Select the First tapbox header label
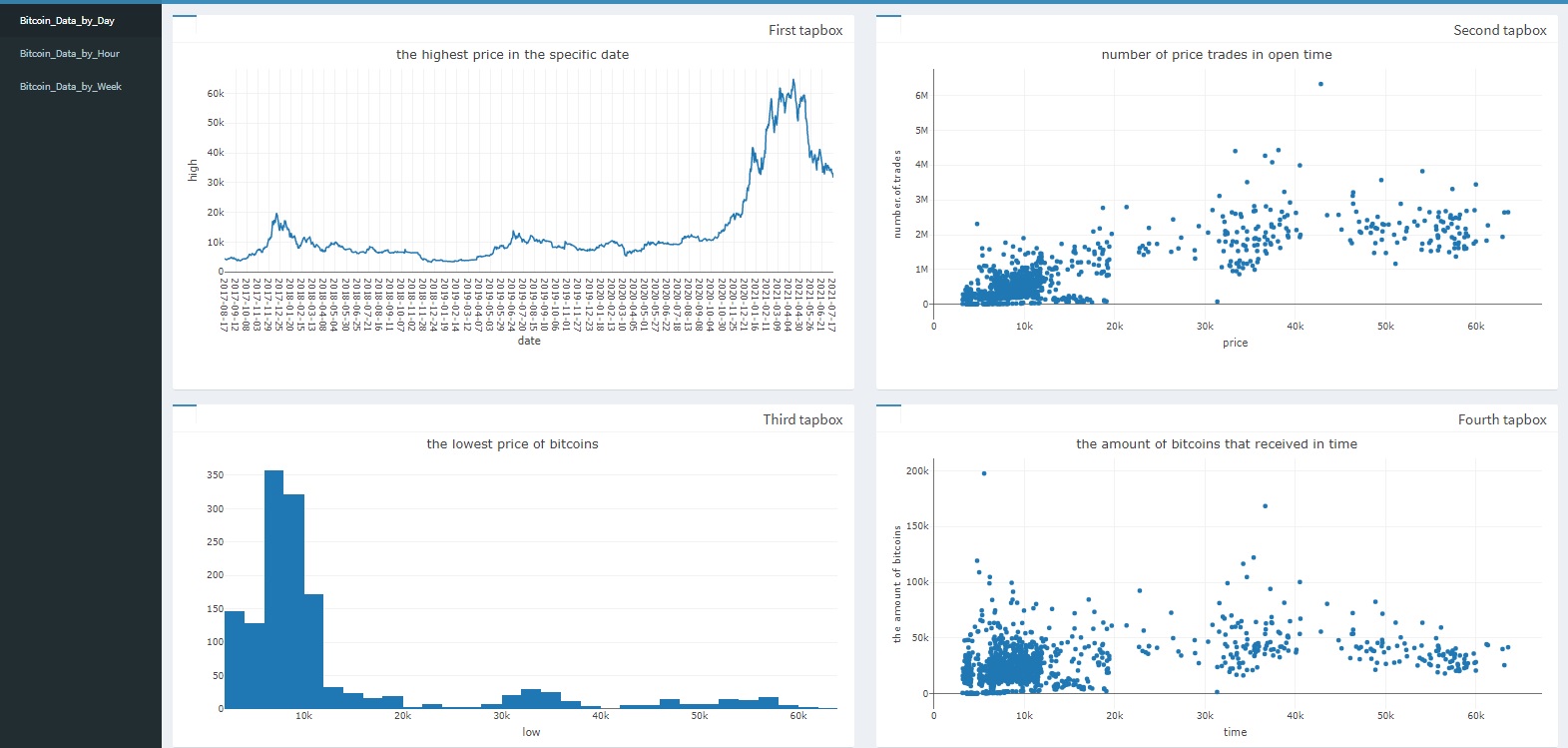The width and height of the screenshot is (1568, 748). click(x=805, y=30)
